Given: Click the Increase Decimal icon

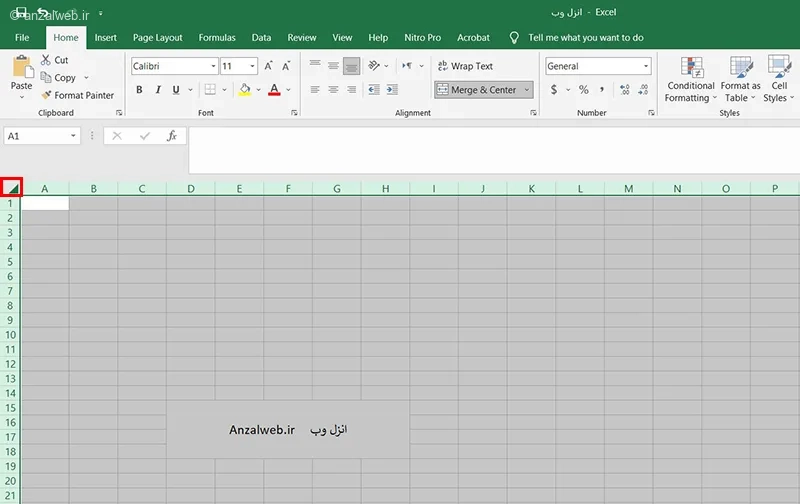Looking at the screenshot, I should click(624, 90).
